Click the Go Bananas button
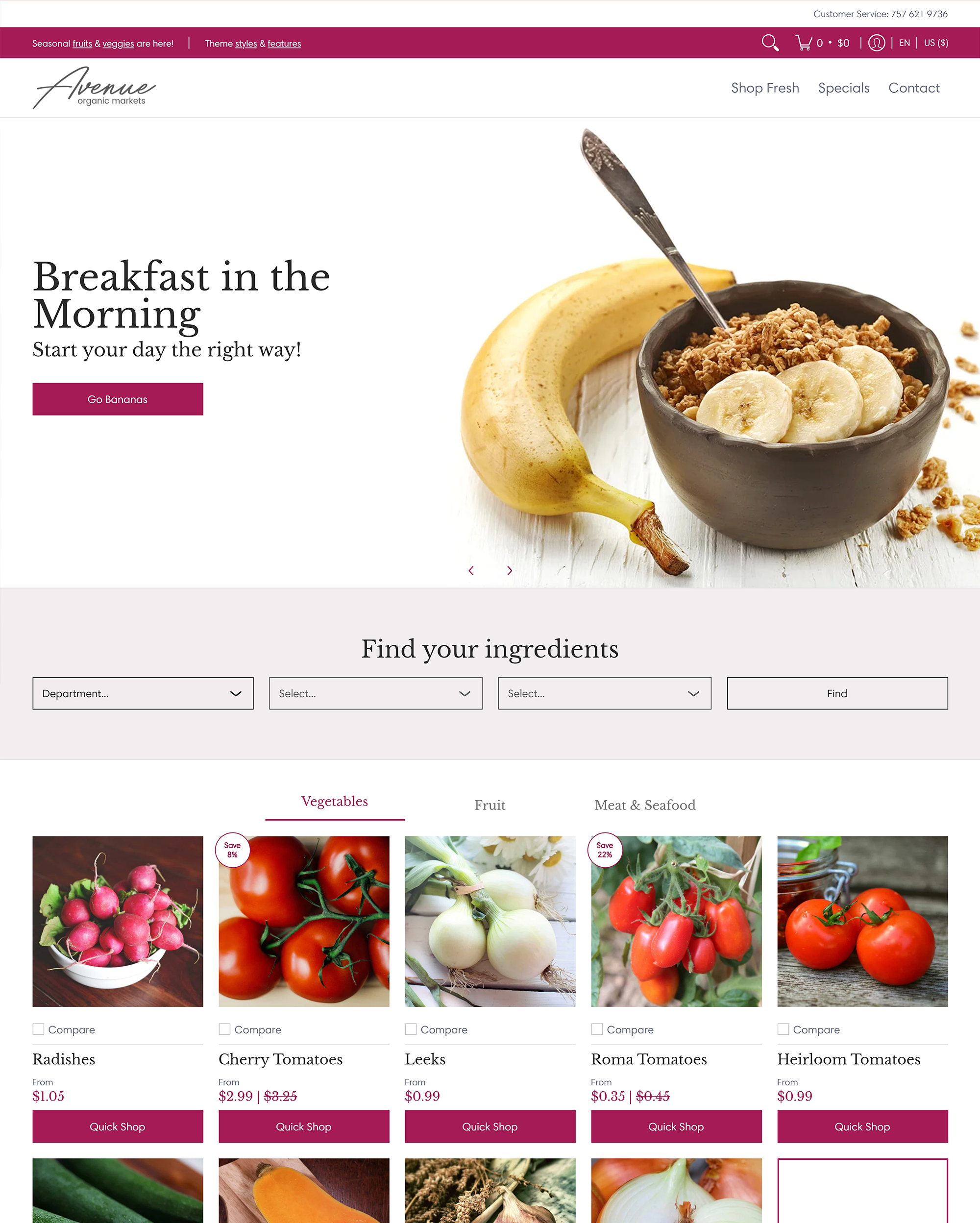The image size is (980, 1223). pos(117,399)
